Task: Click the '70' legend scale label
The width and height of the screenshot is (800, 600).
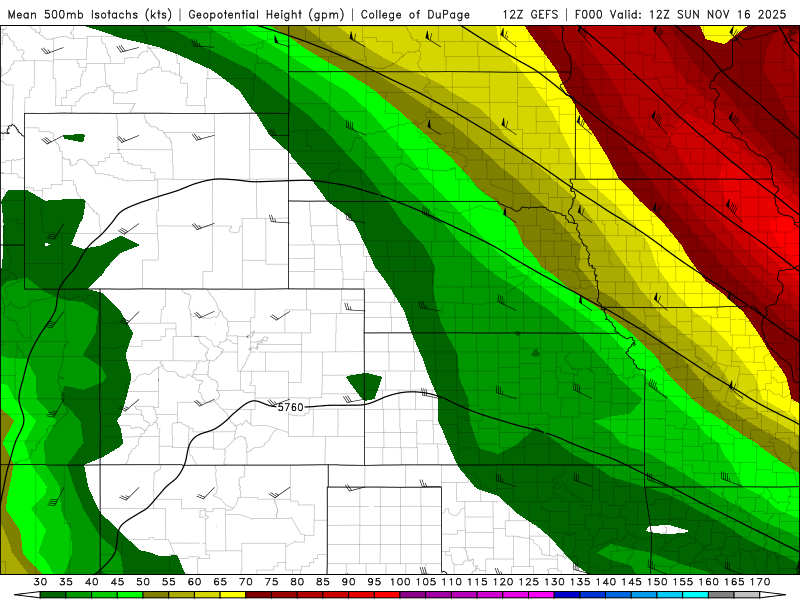Action: pos(246,582)
